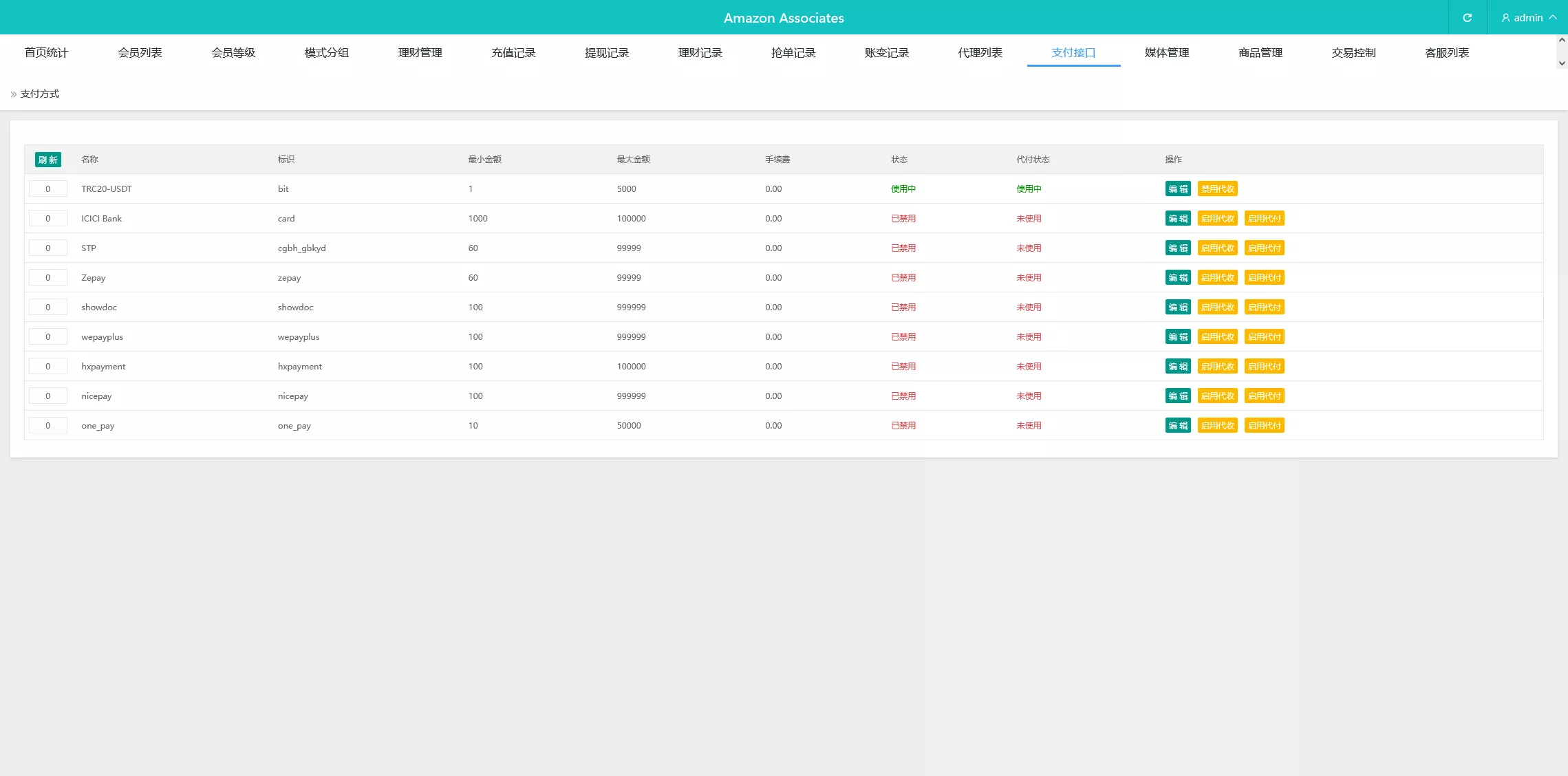Open the 媒体管理 tab
Image resolution: width=1568 pixels, height=776 pixels.
(x=1167, y=53)
